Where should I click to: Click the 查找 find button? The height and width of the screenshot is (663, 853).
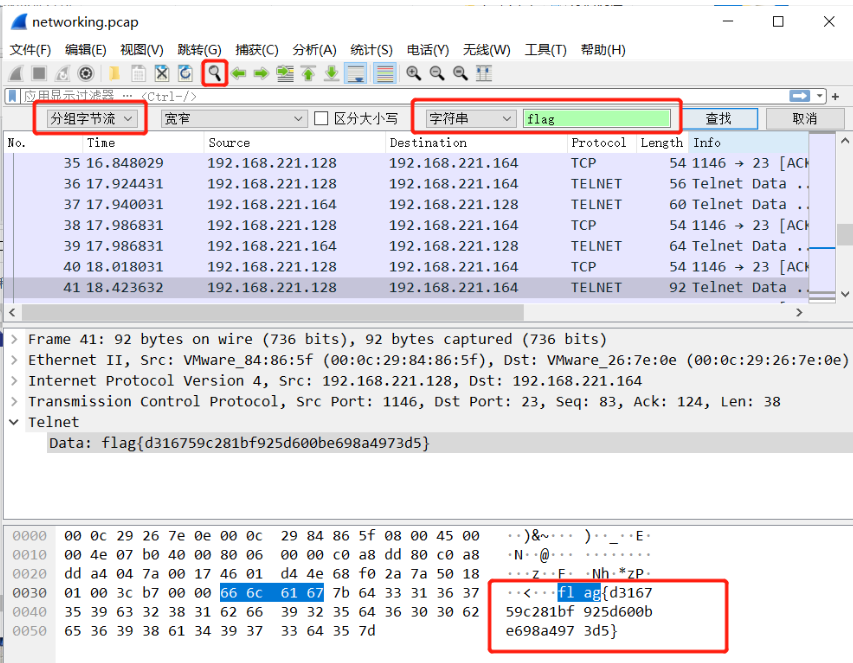(719, 118)
